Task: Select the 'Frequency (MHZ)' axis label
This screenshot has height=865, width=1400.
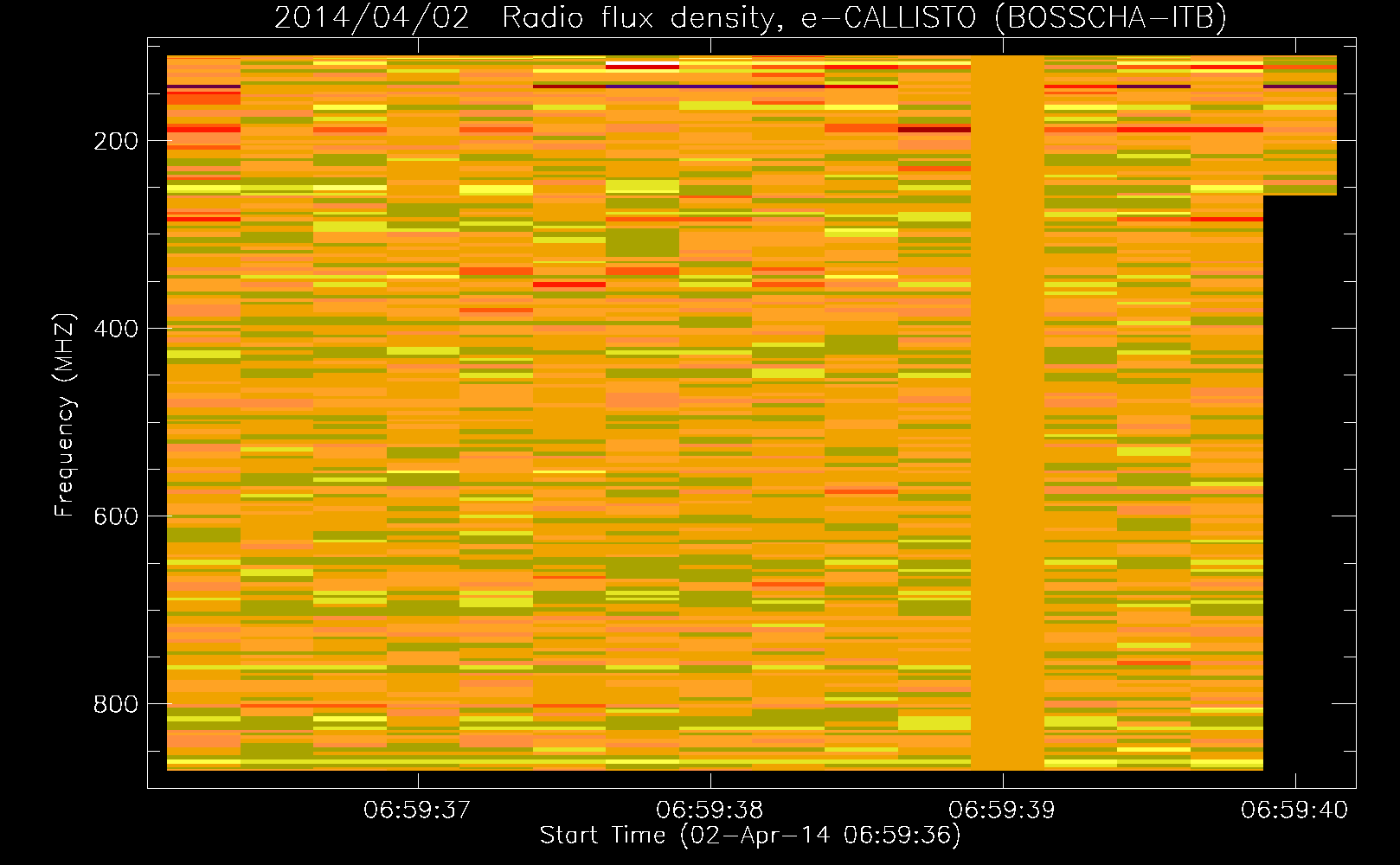Action: (x=65, y=415)
